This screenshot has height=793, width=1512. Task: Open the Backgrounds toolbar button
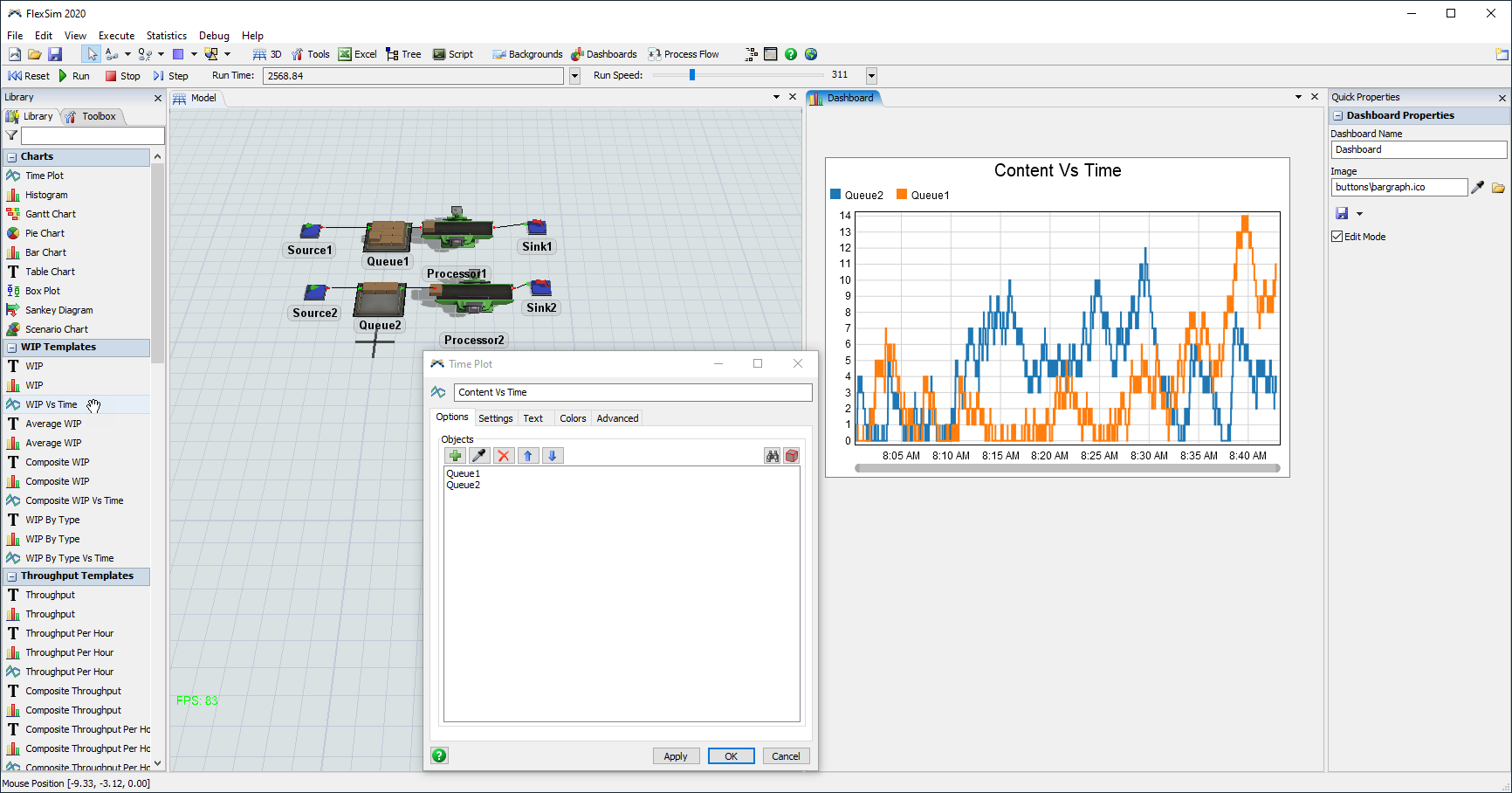click(x=527, y=54)
